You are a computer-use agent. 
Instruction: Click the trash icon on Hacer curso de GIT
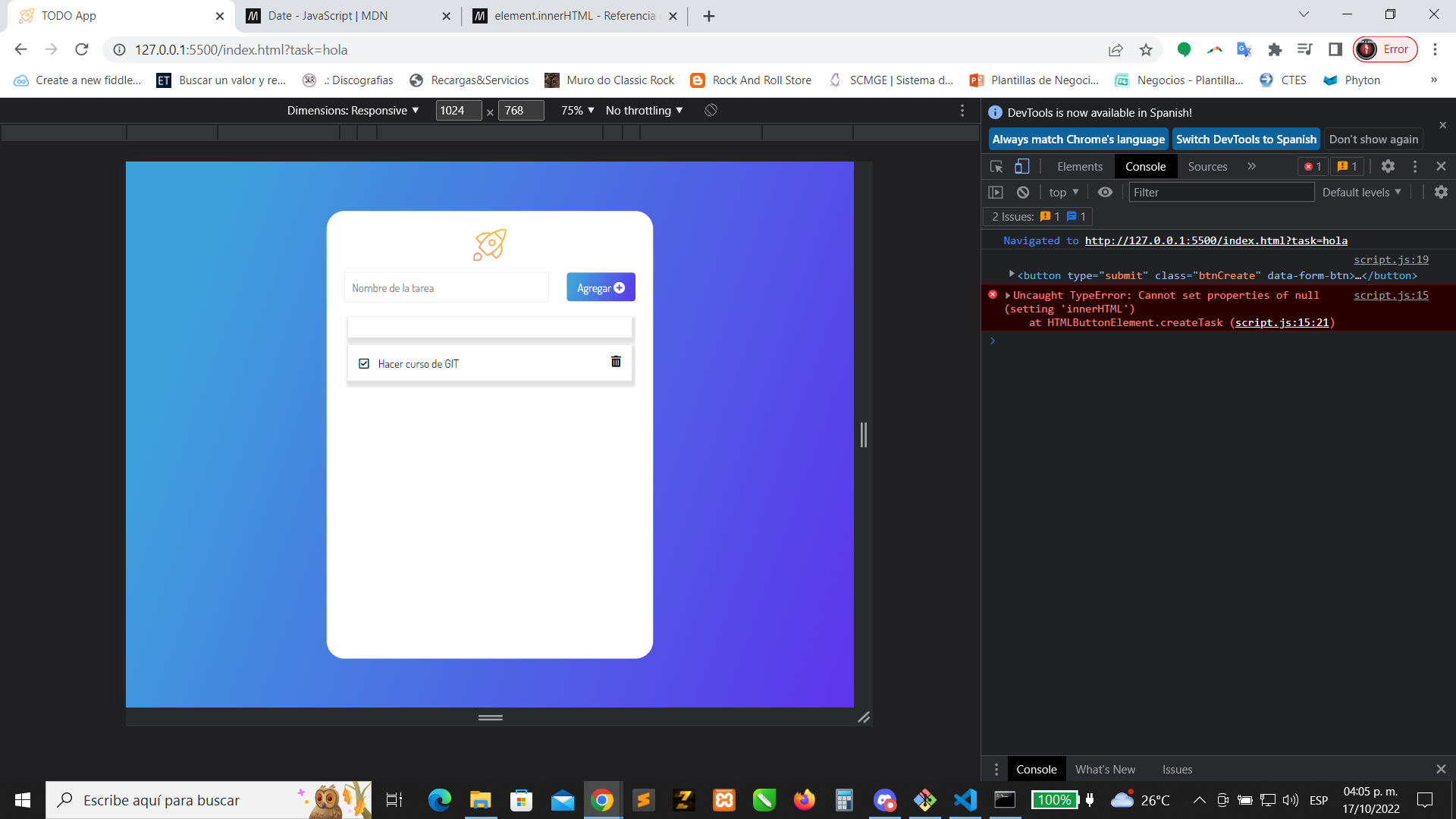[616, 362]
